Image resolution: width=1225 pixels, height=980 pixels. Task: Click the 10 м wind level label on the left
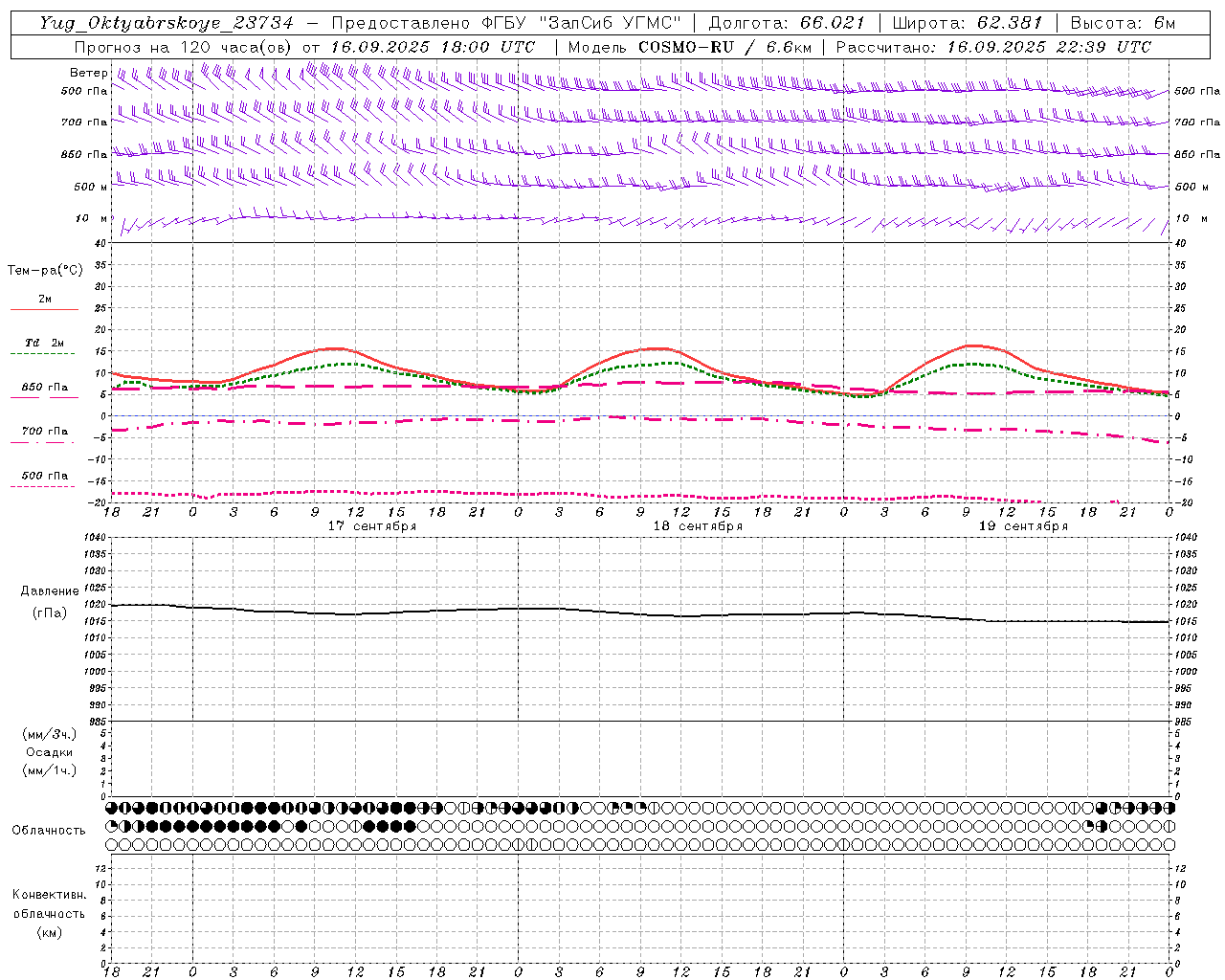pos(92,219)
